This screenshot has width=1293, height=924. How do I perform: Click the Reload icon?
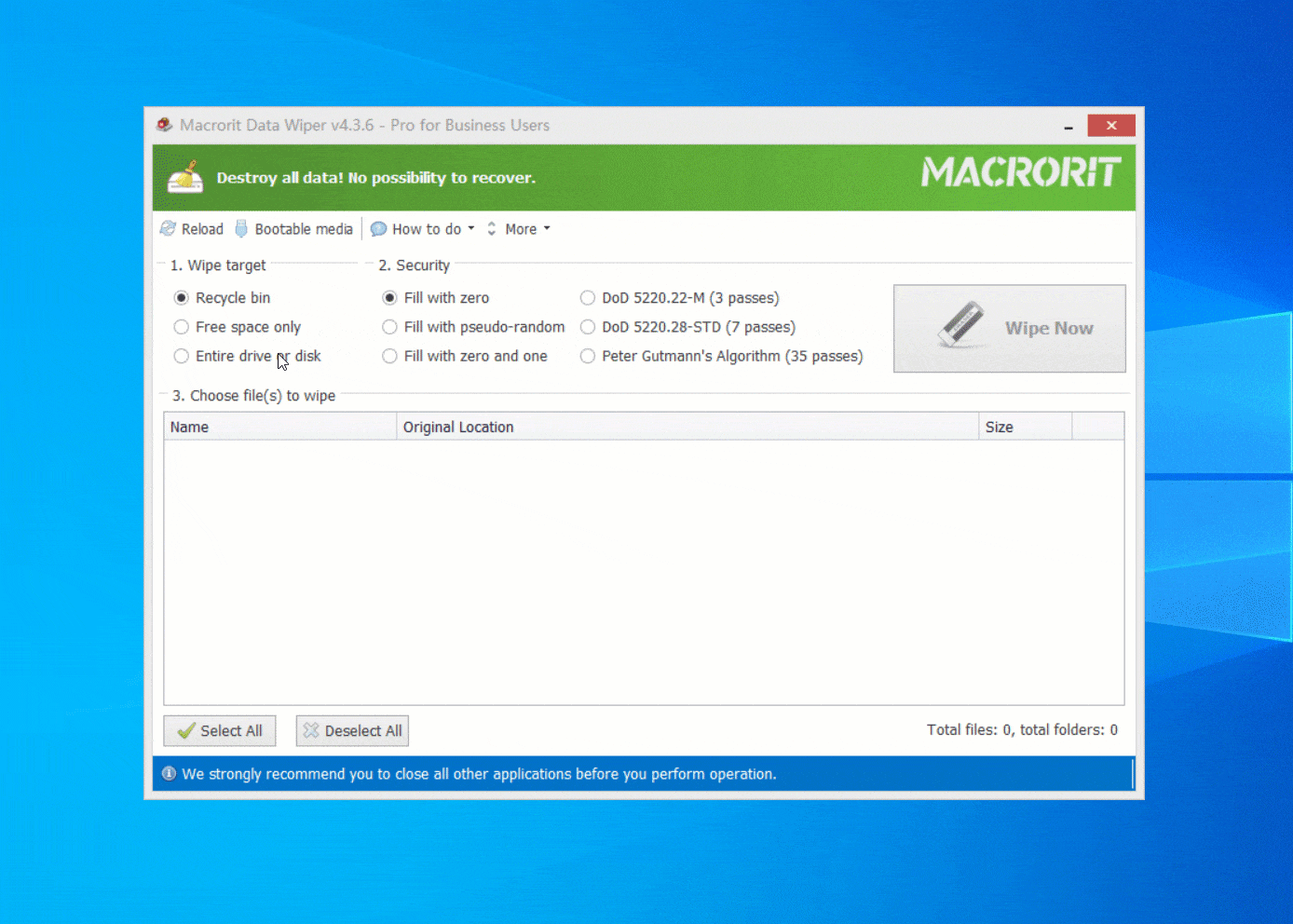click(x=168, y=228)
